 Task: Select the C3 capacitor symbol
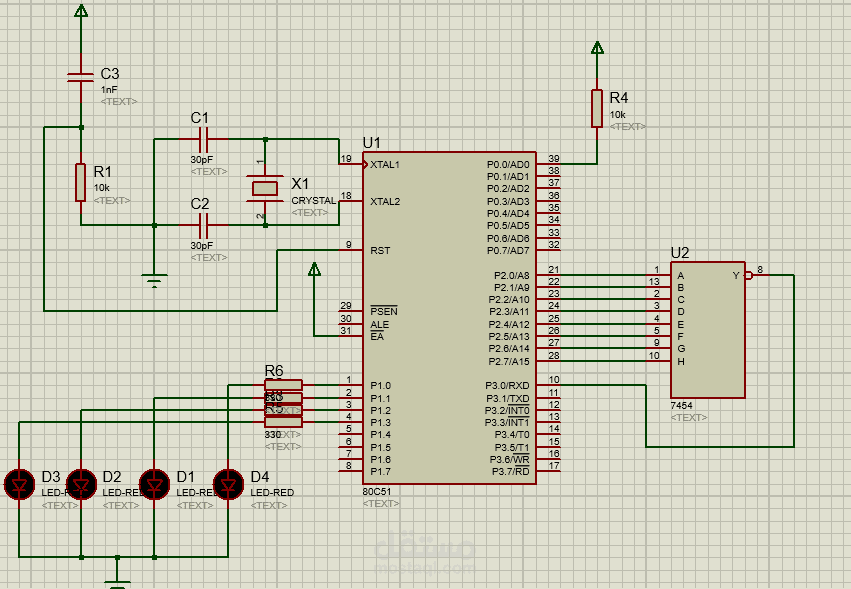81,77
